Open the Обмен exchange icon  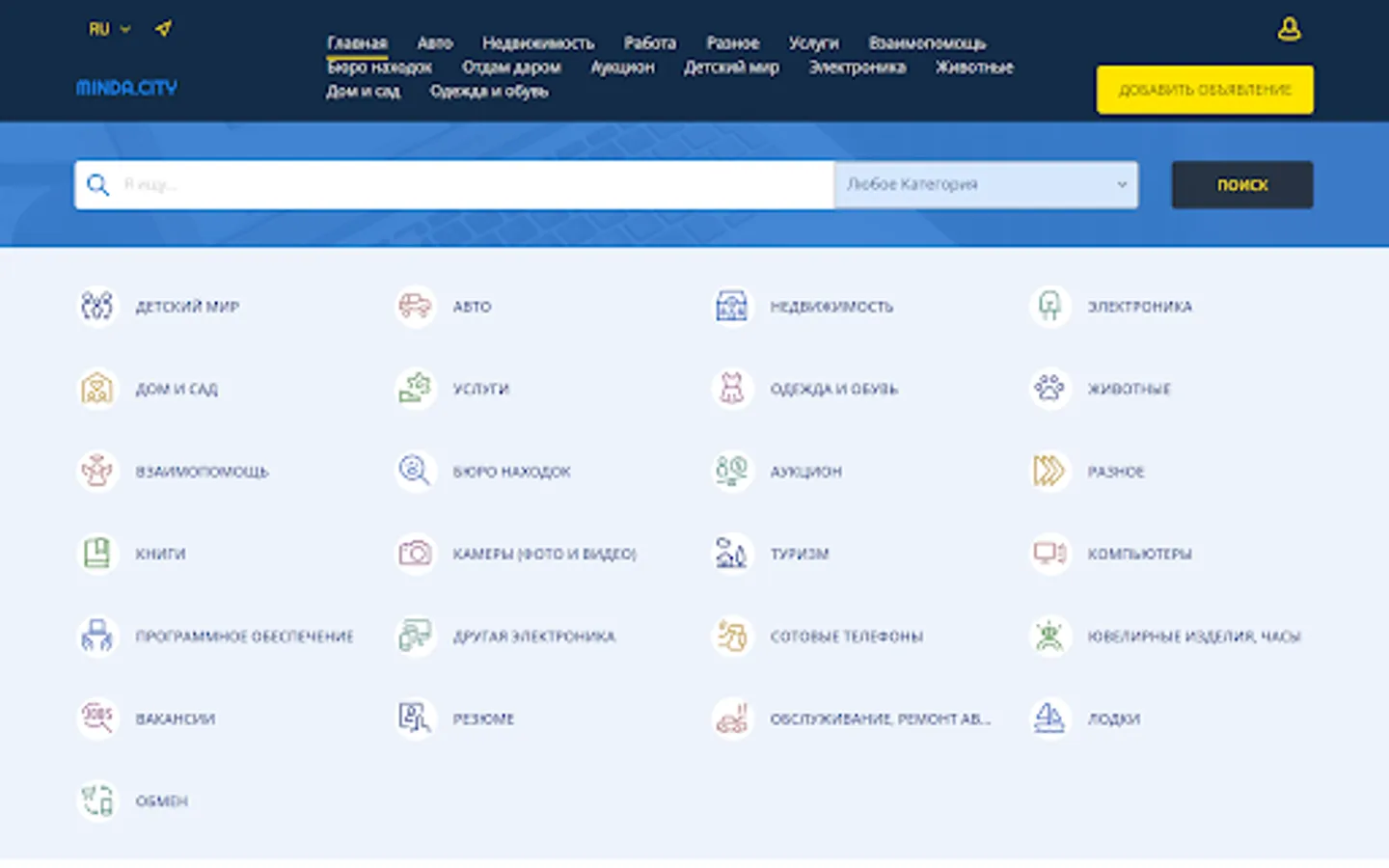click(x=96, y=800)
